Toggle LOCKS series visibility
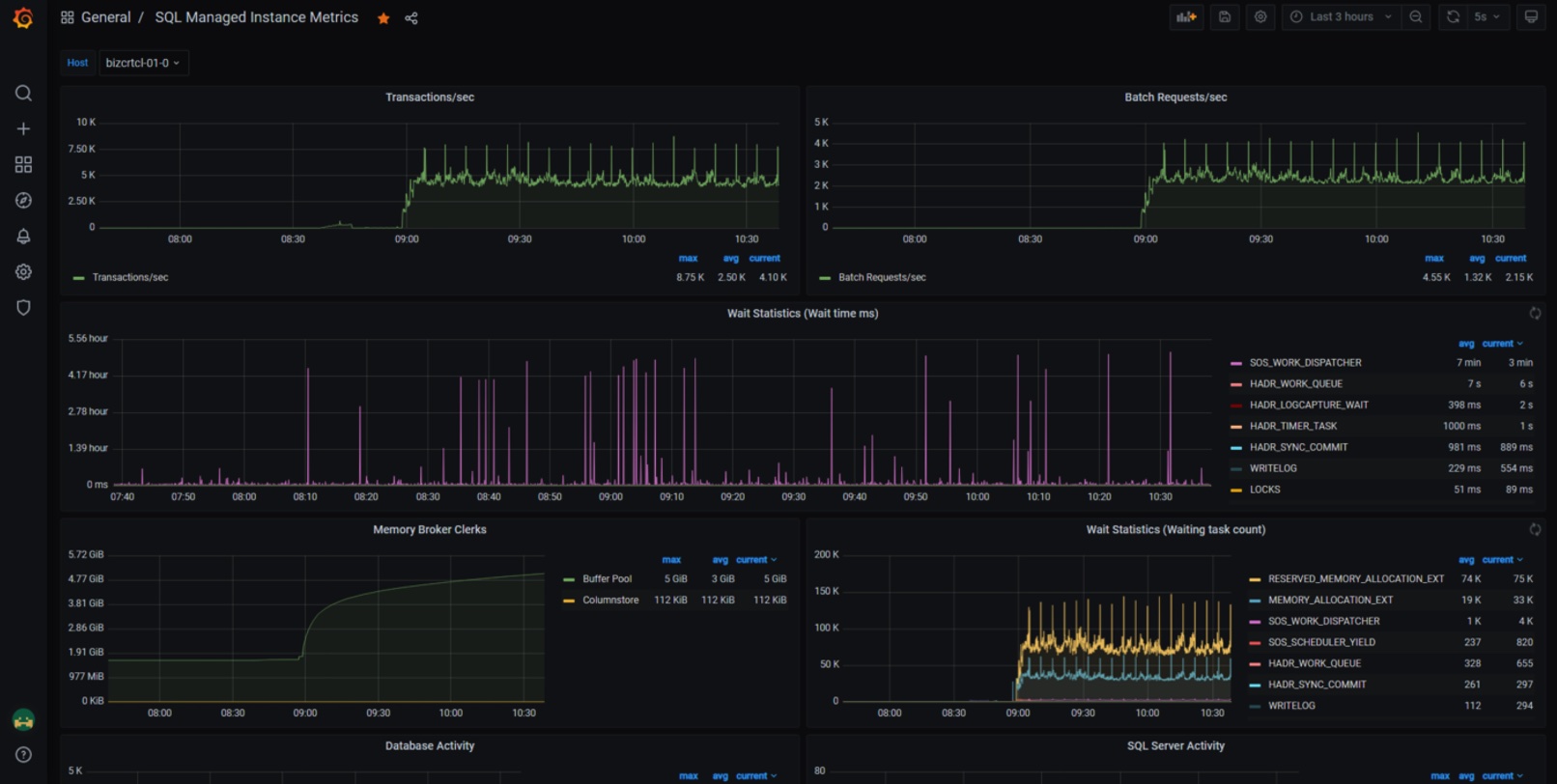1557x784 pixels. [1264, 490]
